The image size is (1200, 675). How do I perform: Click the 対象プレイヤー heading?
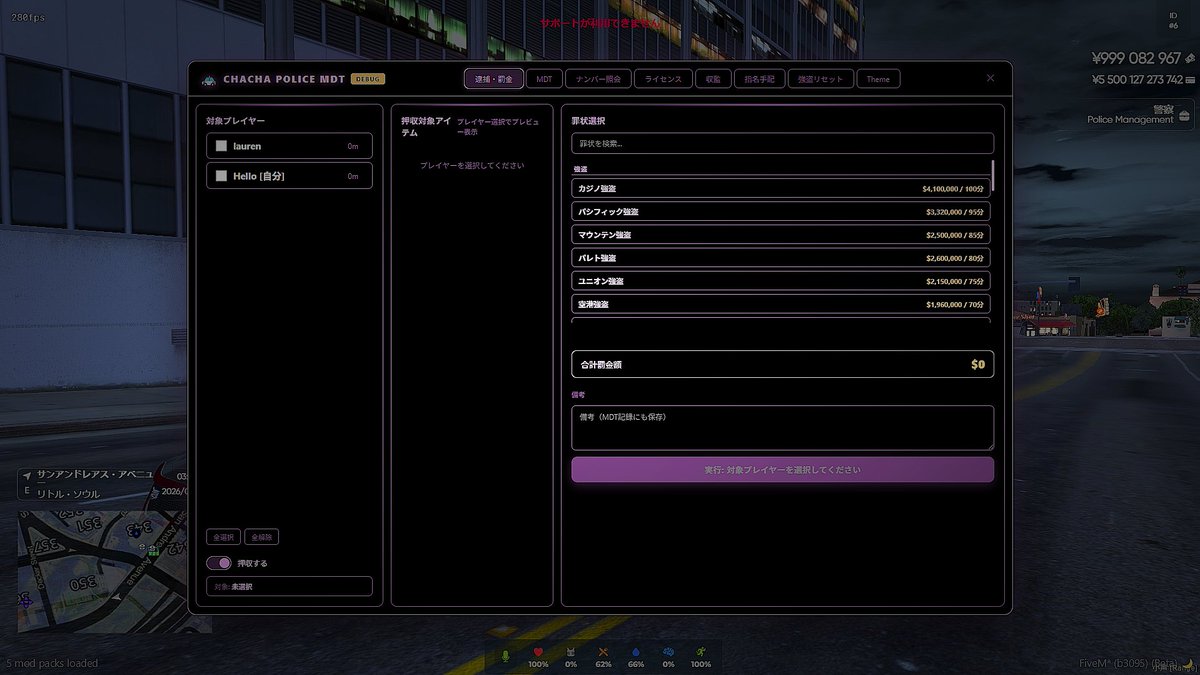236,121
